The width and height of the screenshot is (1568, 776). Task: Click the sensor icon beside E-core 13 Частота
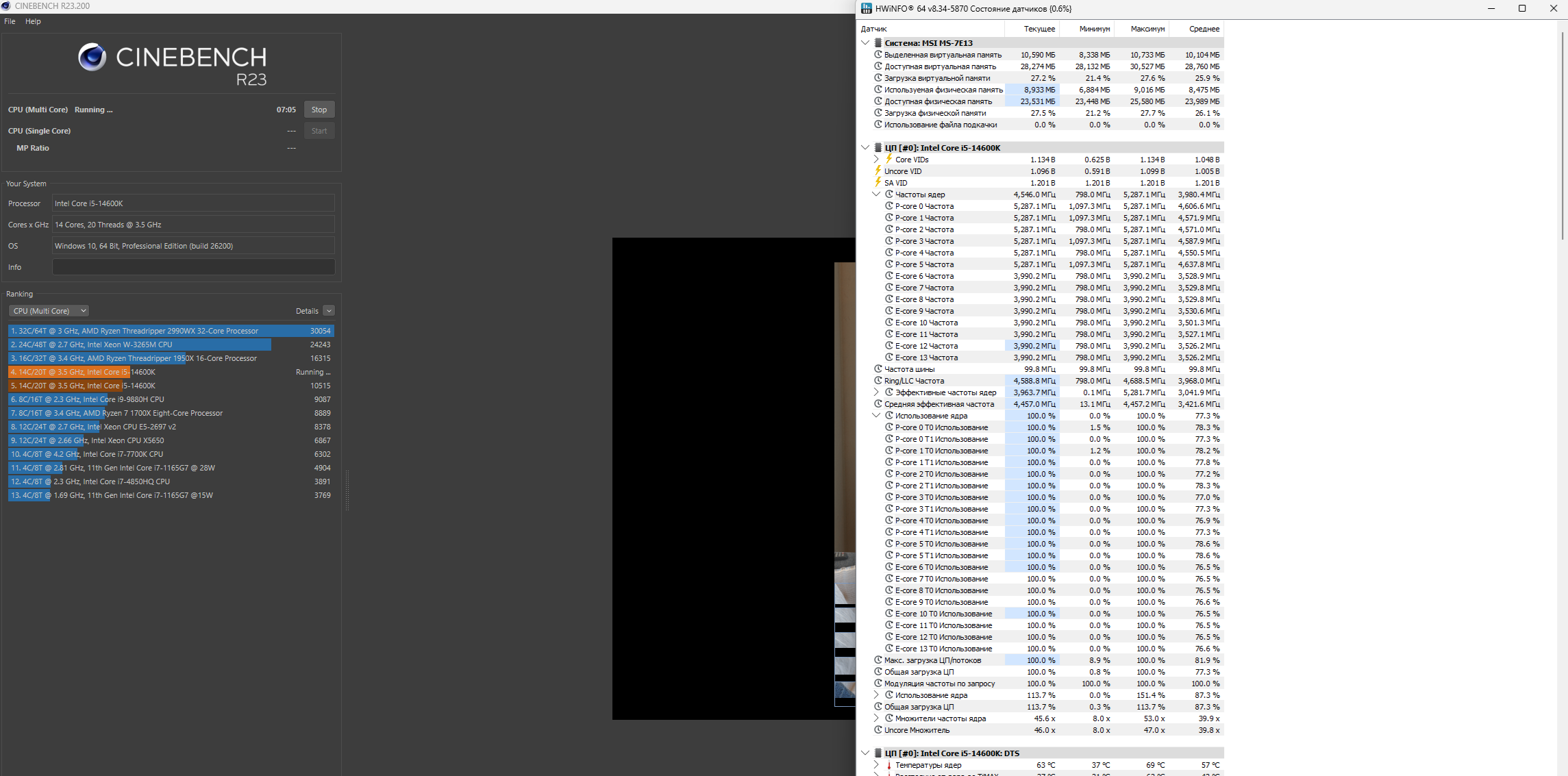(889, 357)
